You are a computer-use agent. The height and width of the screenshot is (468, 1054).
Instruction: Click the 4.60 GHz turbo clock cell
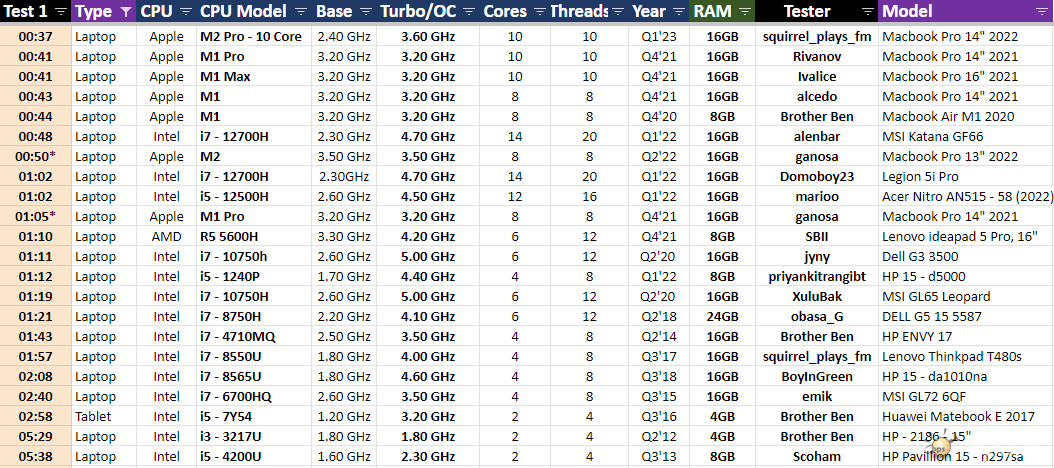(x=428, y=377)
